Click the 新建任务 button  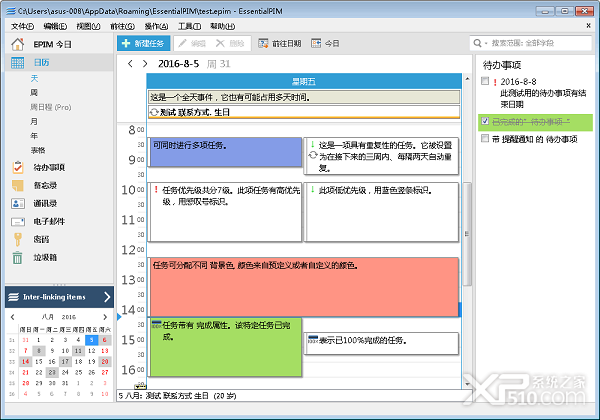[143, 43]
